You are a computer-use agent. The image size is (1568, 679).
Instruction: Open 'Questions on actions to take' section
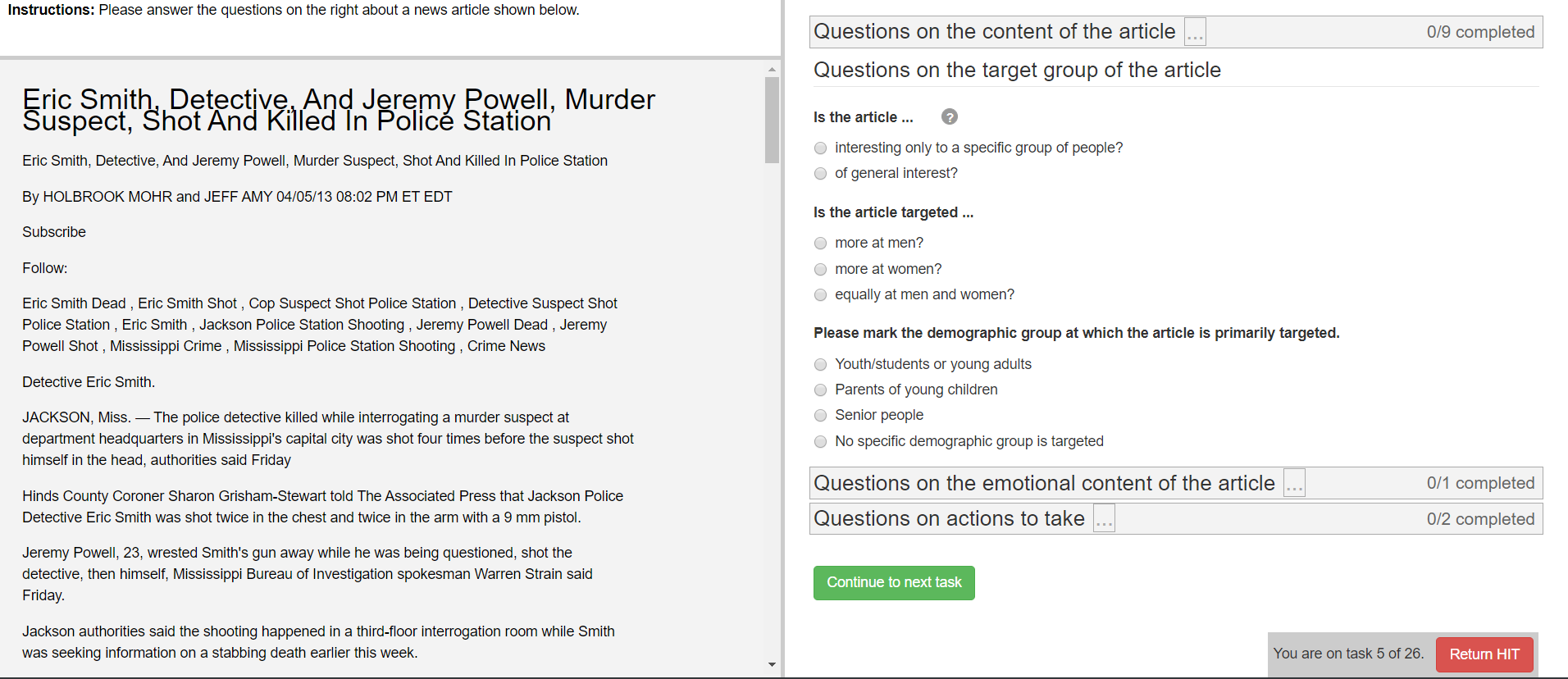click(949, 519)
